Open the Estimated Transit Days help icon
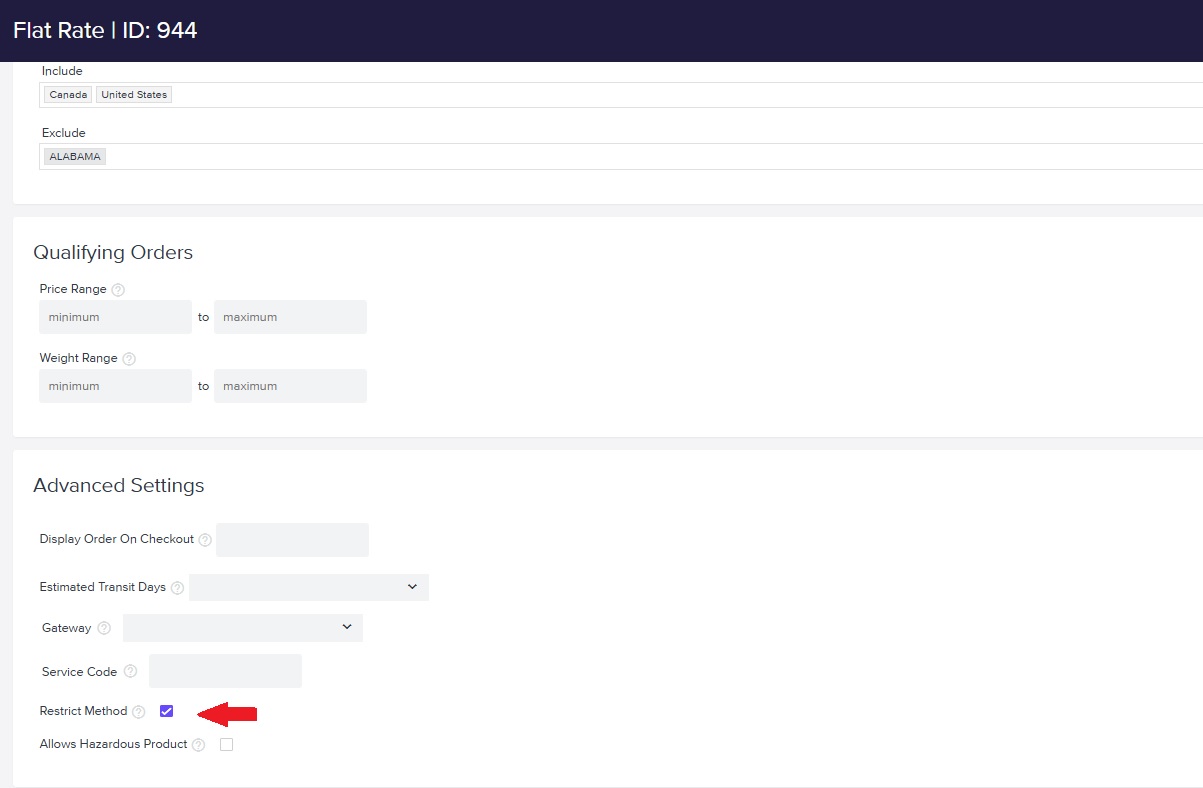 click(x=177, y=587)
